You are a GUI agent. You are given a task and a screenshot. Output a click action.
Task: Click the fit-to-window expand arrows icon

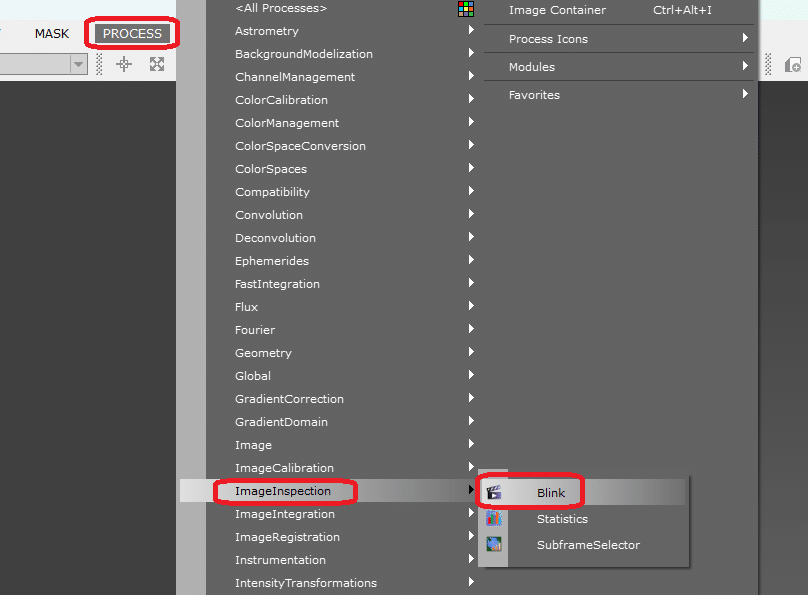(x=157, y=64)
